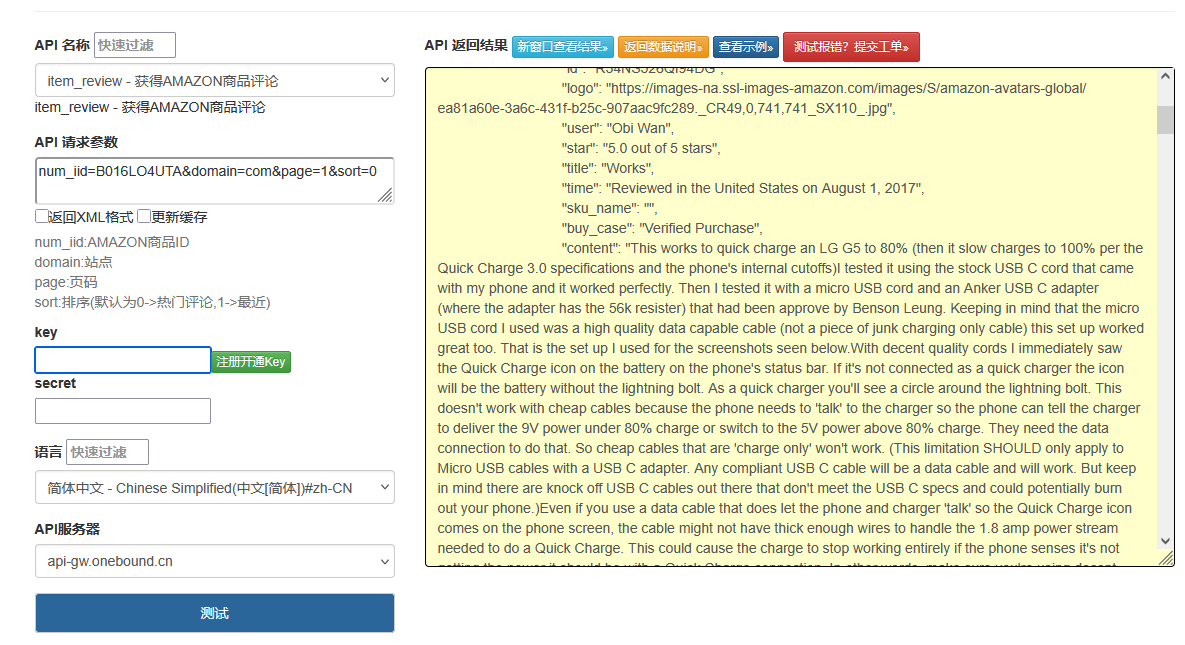Click the API name quick filter field
Viewport: 1185px width, 645px height.
[x=135, y=45]
